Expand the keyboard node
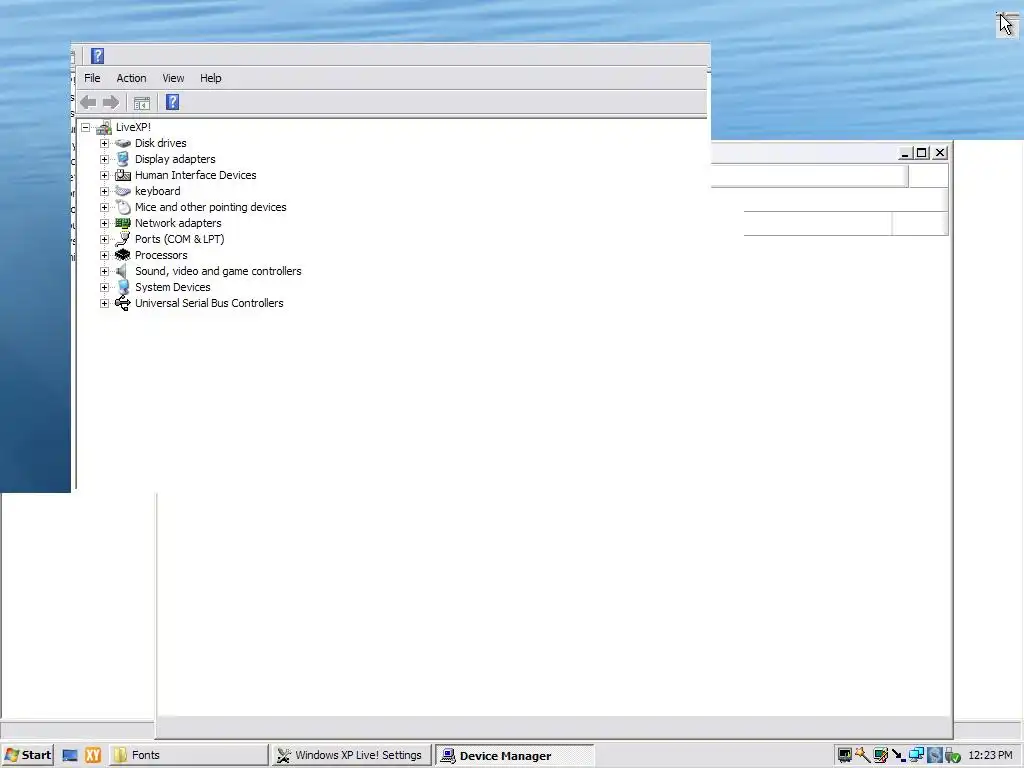The image size is (1024, 768). [x=104, y=191]
